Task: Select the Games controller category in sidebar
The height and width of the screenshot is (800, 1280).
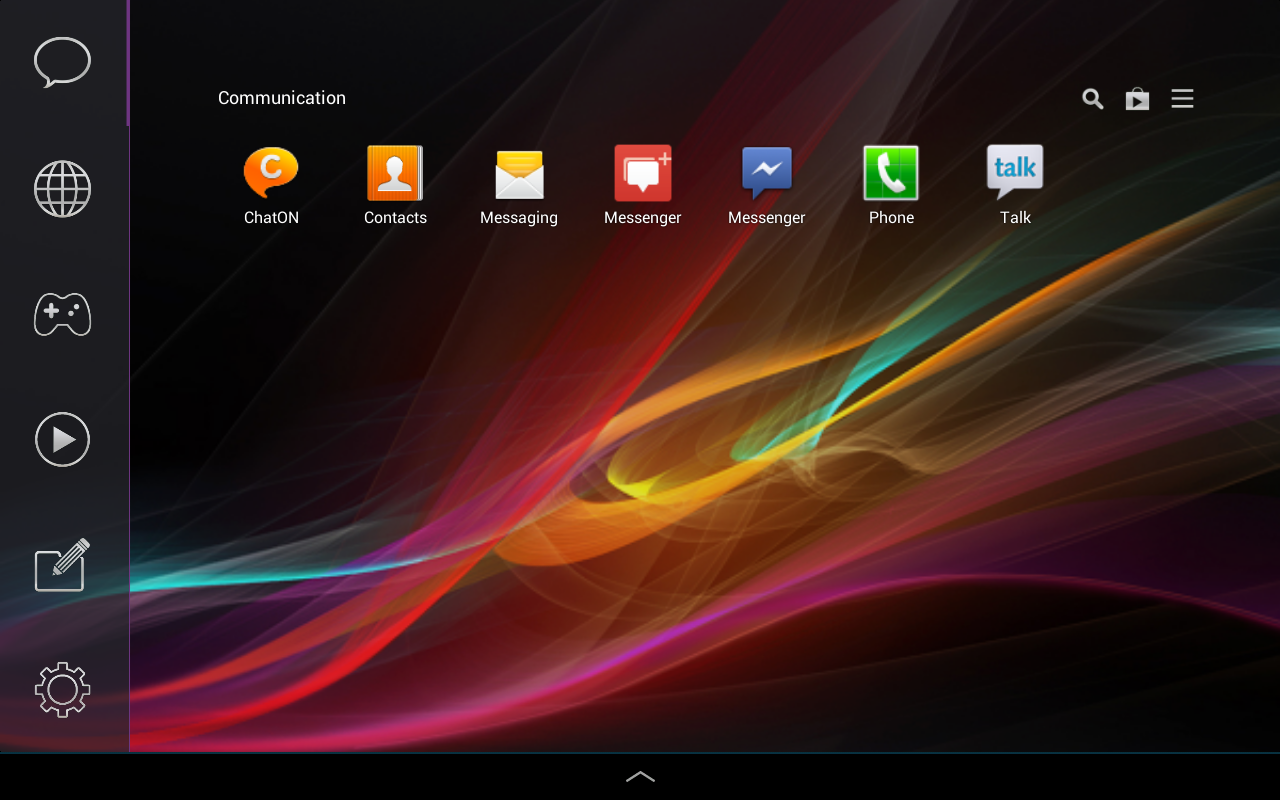Action: tap(63, 314)
